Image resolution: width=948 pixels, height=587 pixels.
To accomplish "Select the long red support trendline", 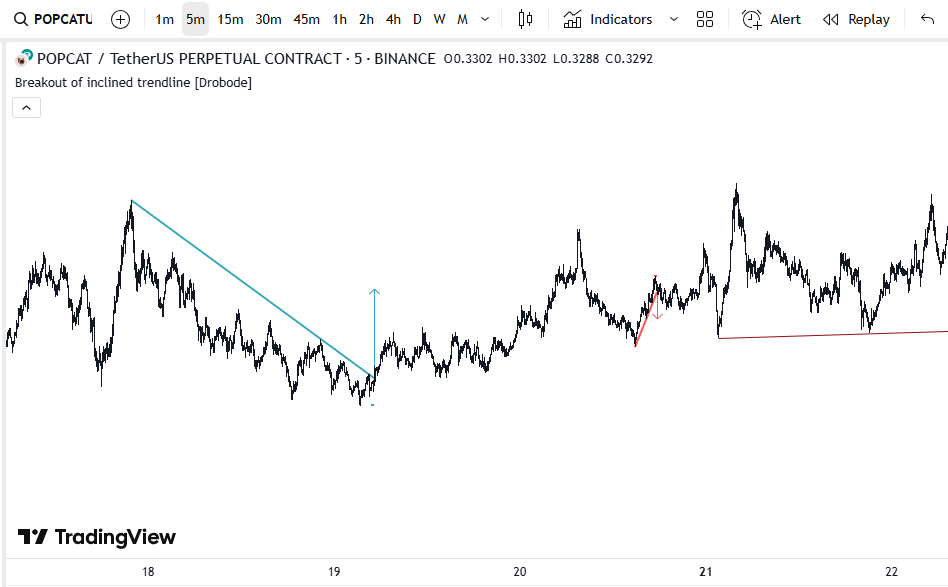I will click(x=833, y=335).
